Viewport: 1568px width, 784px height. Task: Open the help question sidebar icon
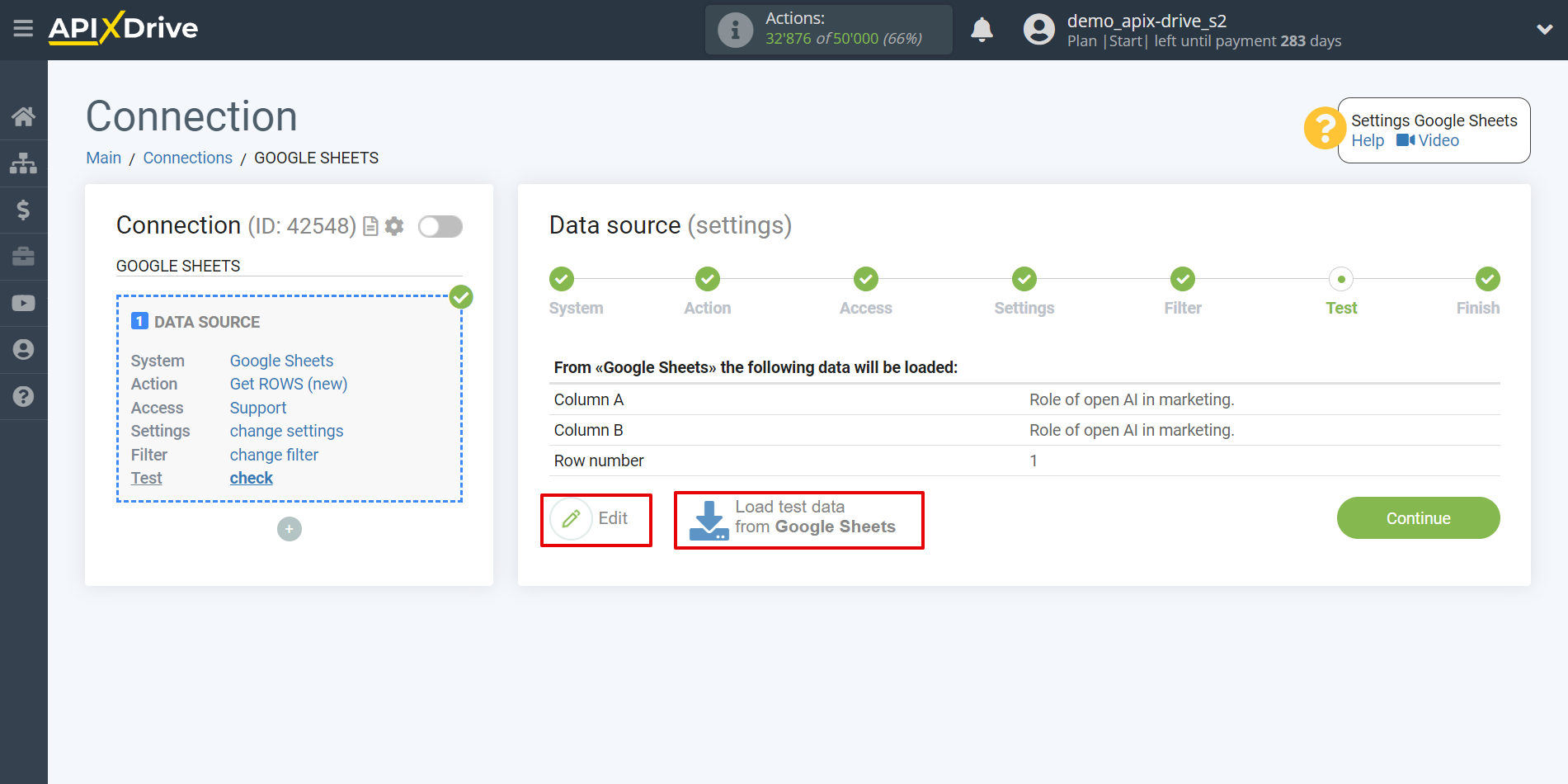(23, 397)
